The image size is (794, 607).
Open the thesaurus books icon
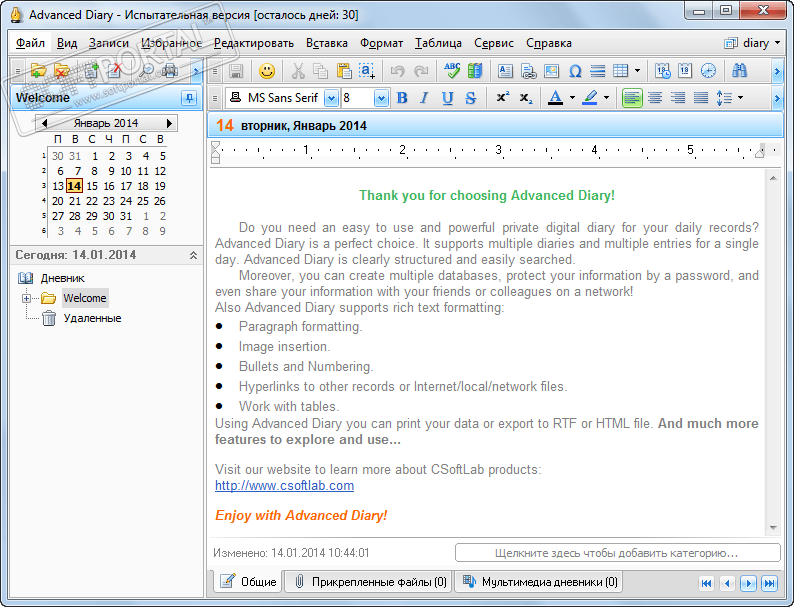pos(475,71)
